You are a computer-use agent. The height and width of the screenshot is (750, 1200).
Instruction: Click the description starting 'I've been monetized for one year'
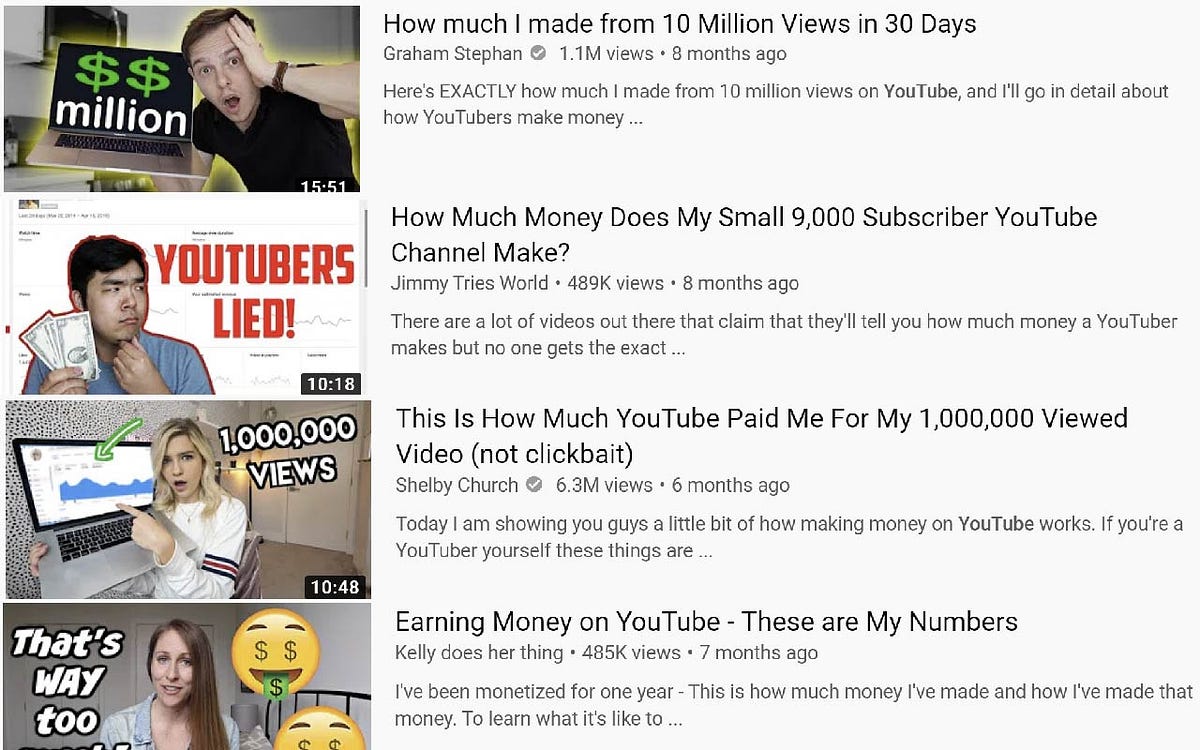[x=794, y=705]
